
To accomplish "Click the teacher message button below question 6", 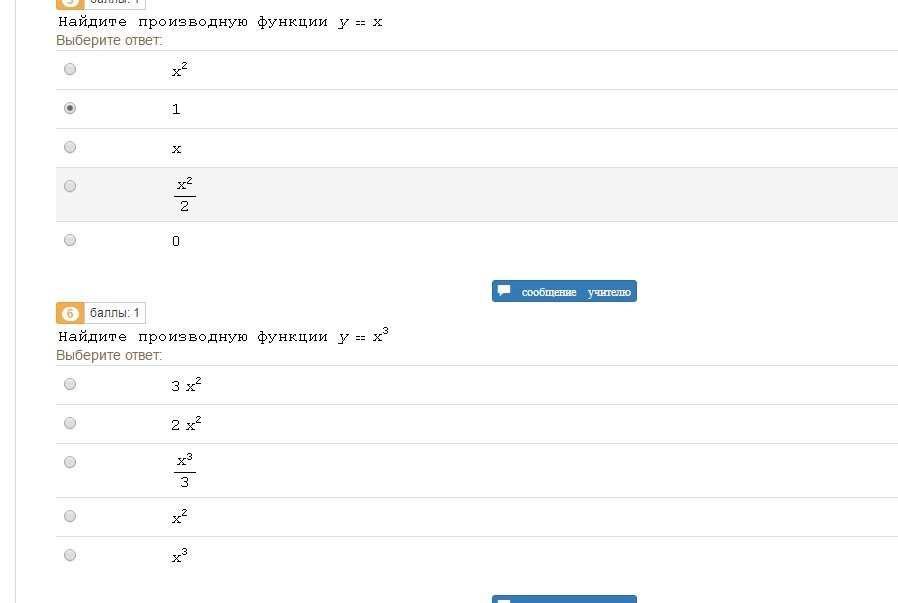I will click(564, 599).
